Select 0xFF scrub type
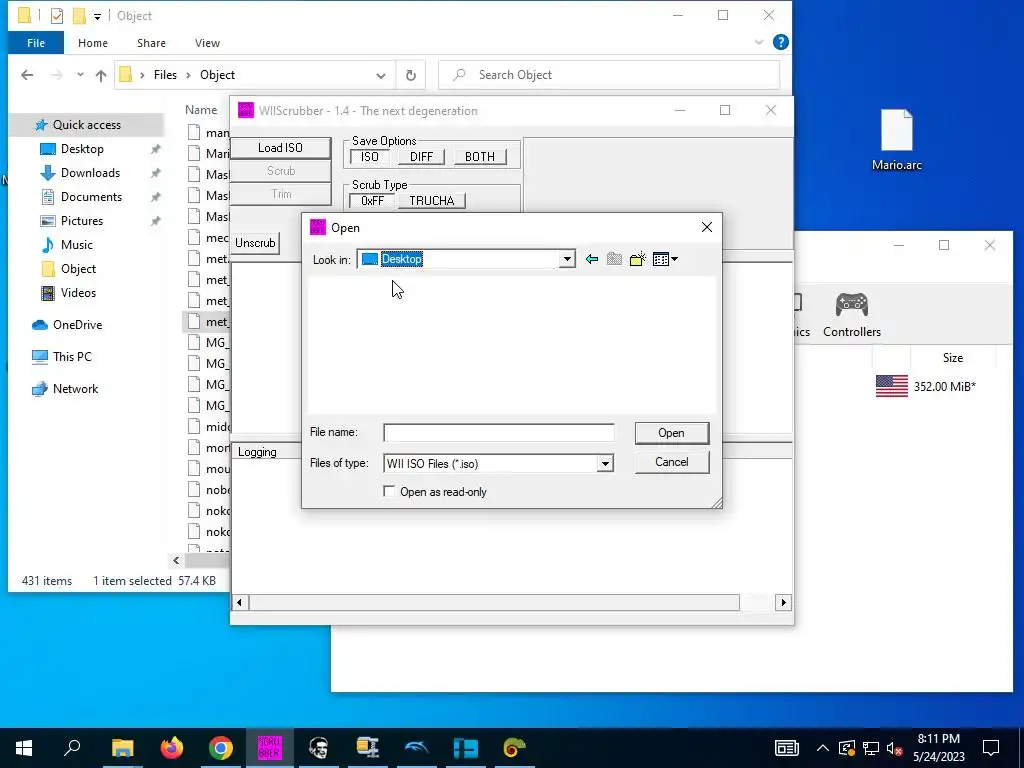1024x768 pixels. (x=372, y=200)
